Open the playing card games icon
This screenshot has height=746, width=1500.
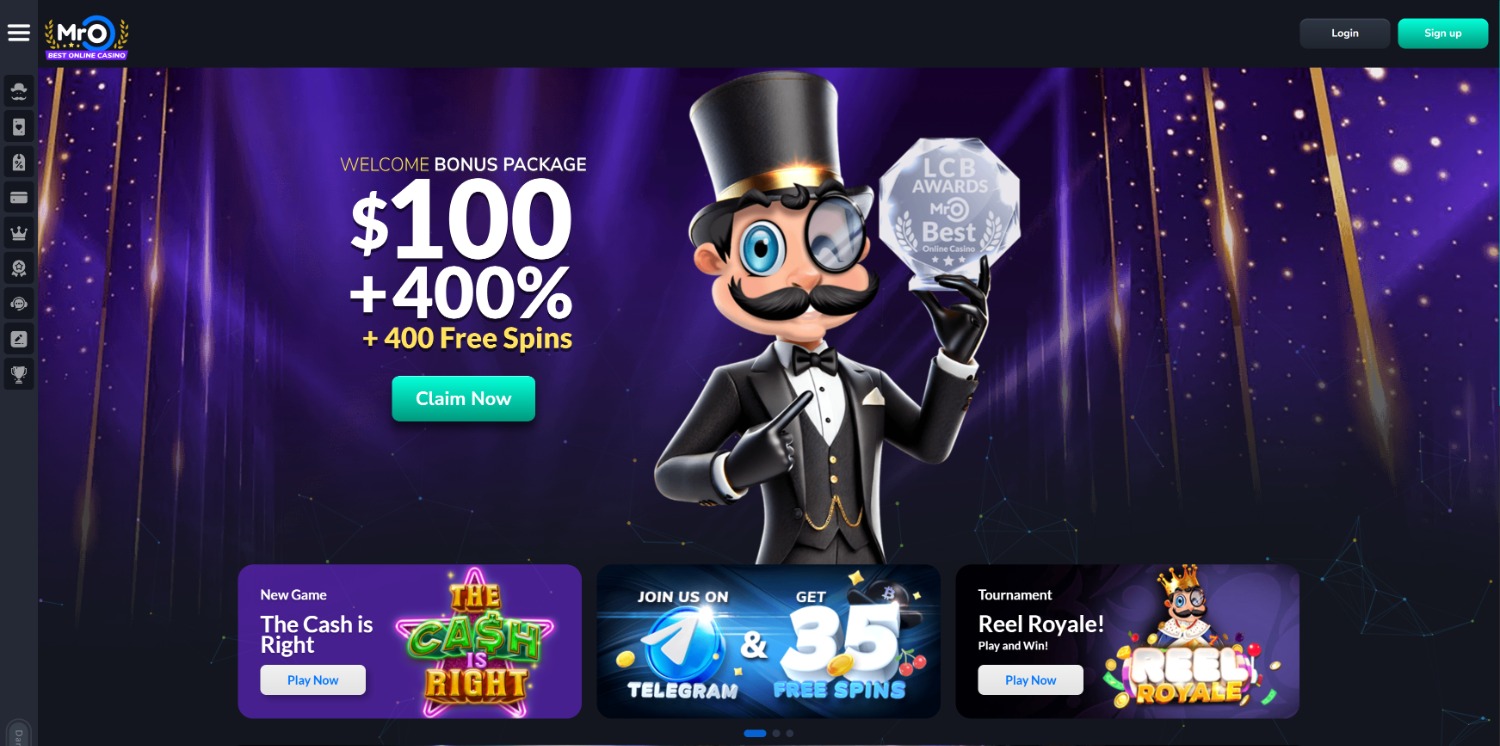(x=19, y=127)
